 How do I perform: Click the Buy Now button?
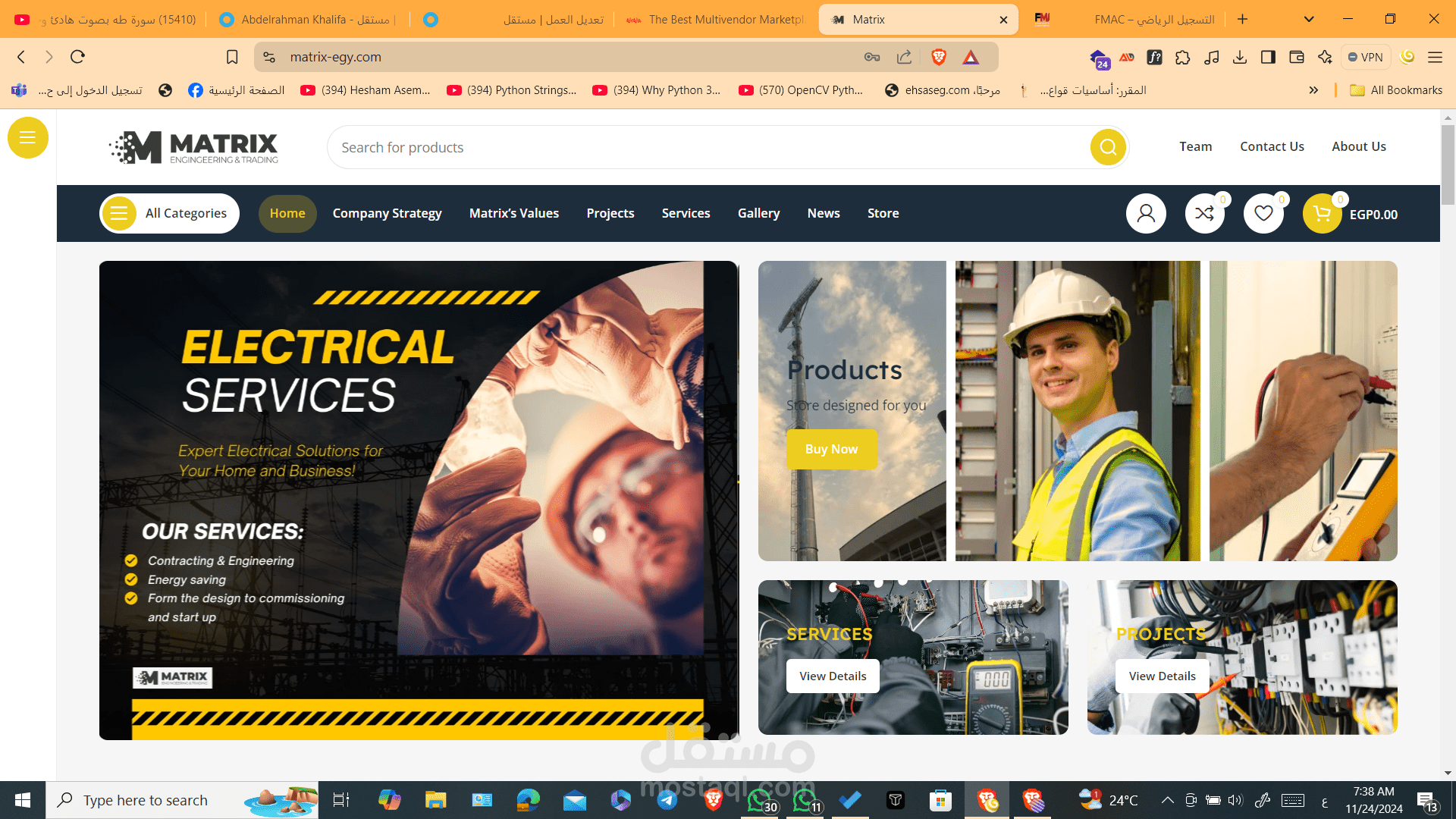tap(831, 449)
